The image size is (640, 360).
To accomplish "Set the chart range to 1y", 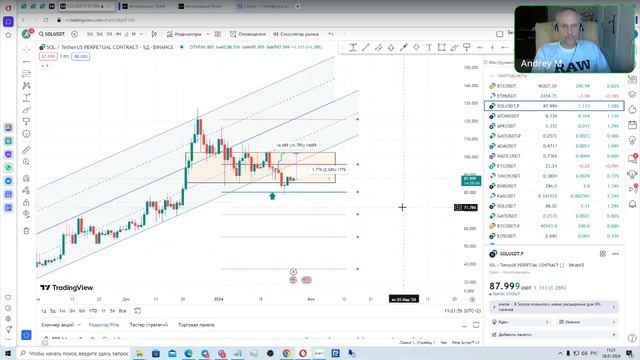I will (x=103, y=311).
